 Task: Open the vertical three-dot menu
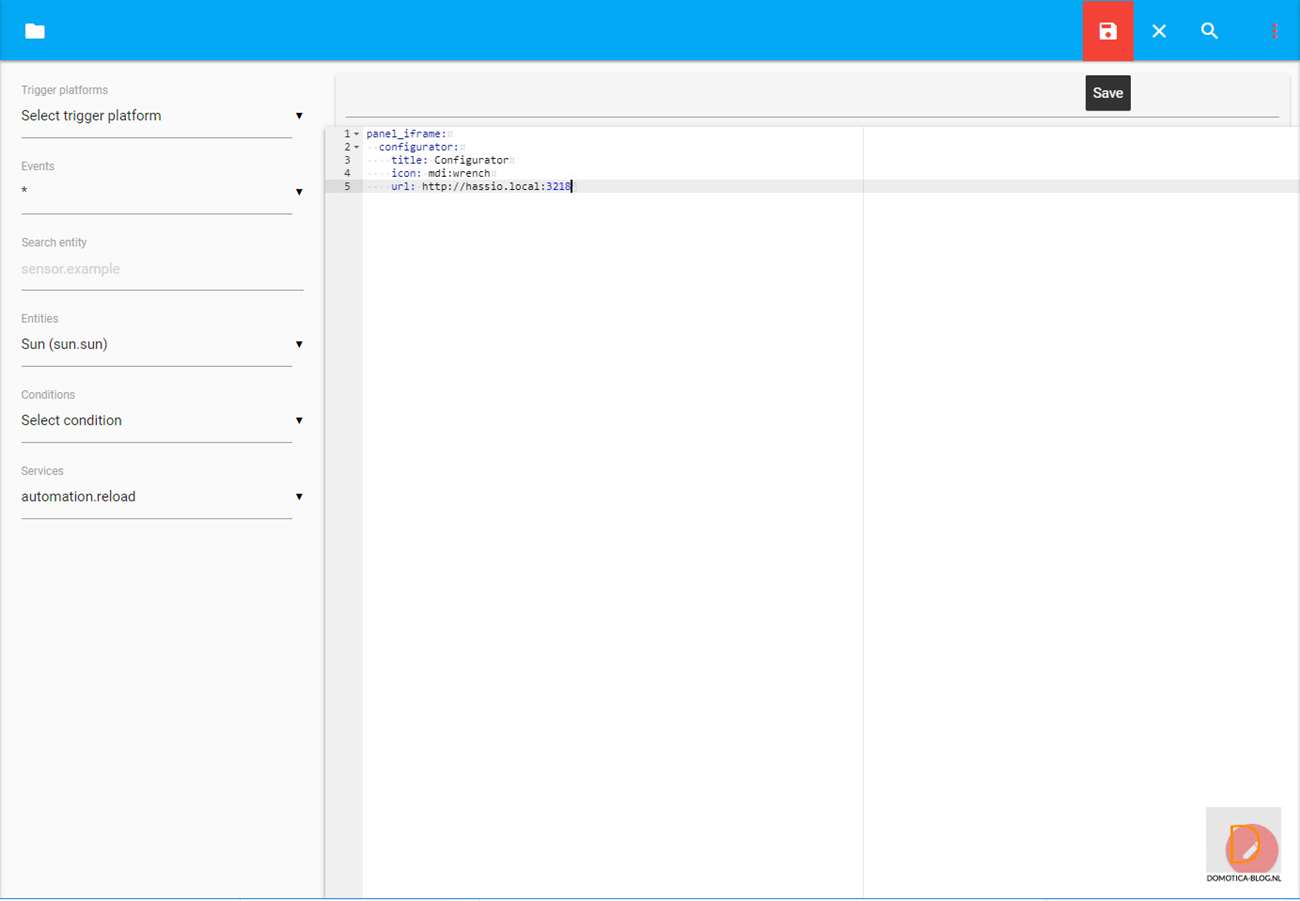(1274, 31)
